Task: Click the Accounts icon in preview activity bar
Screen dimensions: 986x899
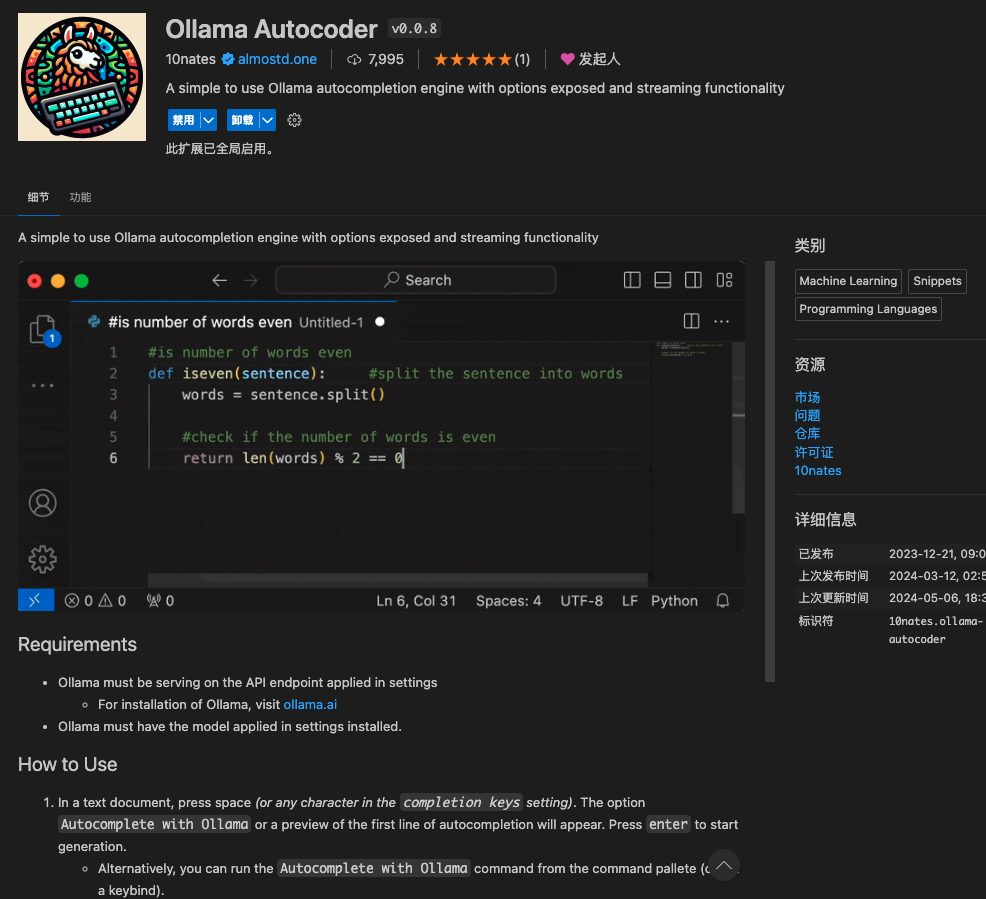Action: 43,503
